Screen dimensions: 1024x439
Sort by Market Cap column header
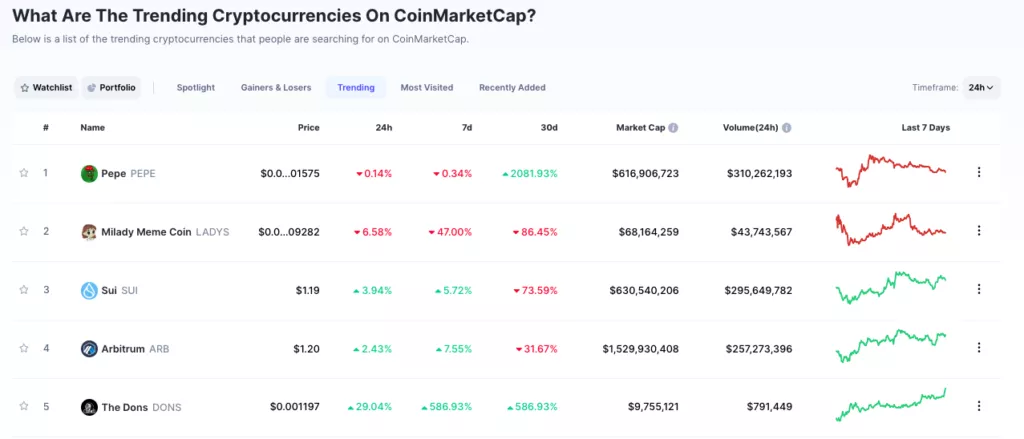pyautogui.click(x=641, y=128)
